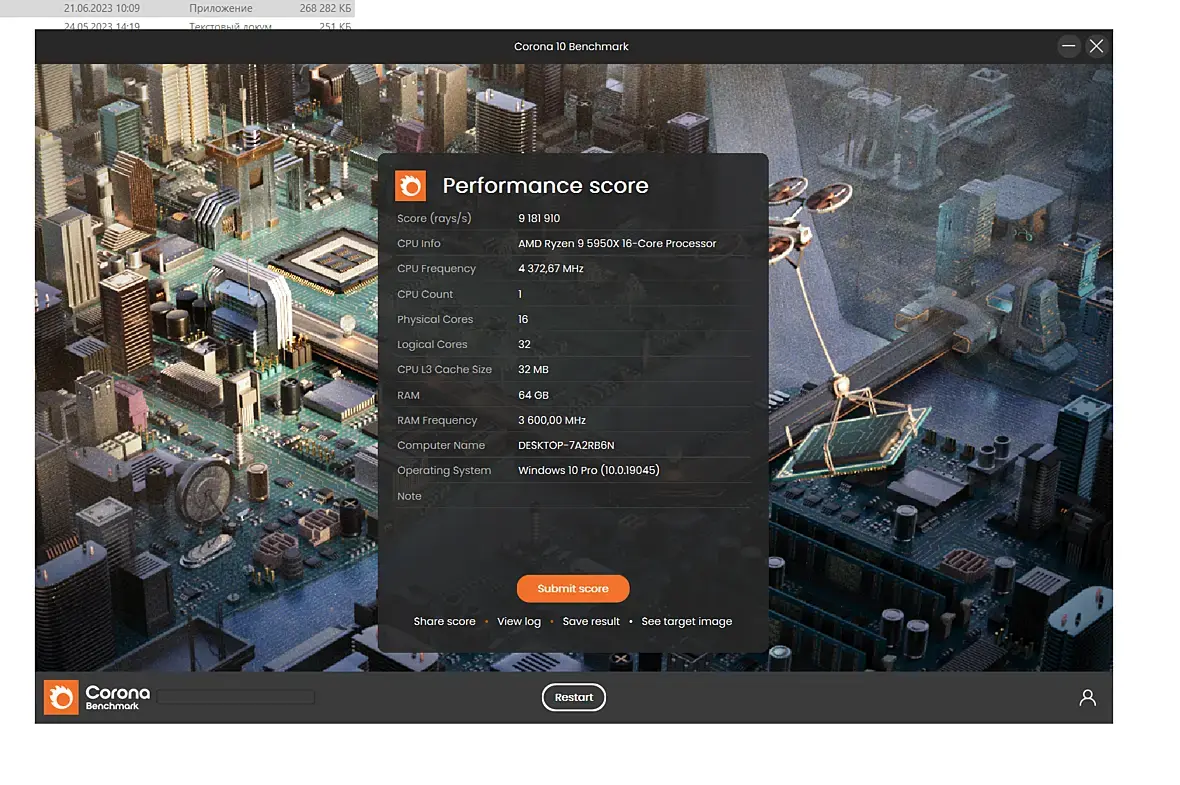The width and height of the screenshot is (1180, 785).
Task: Open the View log link
Action: 519,622
